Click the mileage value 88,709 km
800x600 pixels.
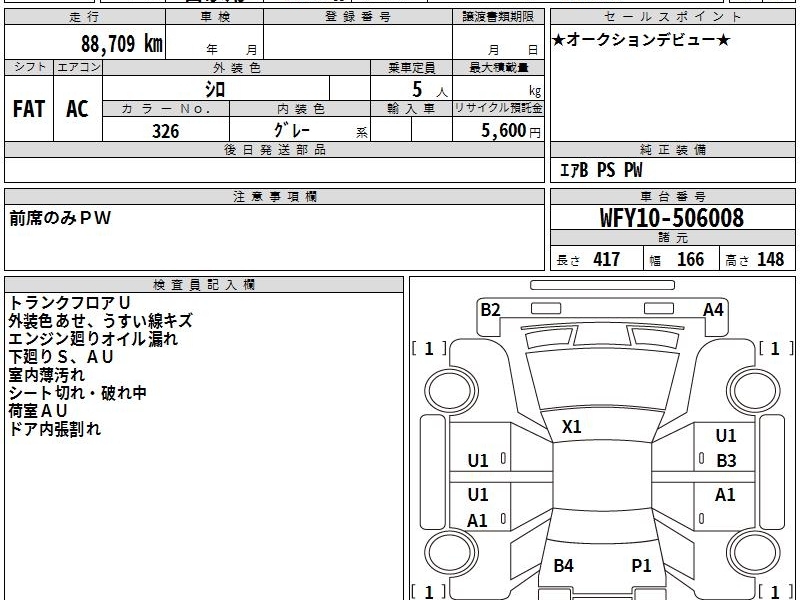pyautogui.click(x=121, y=44)
